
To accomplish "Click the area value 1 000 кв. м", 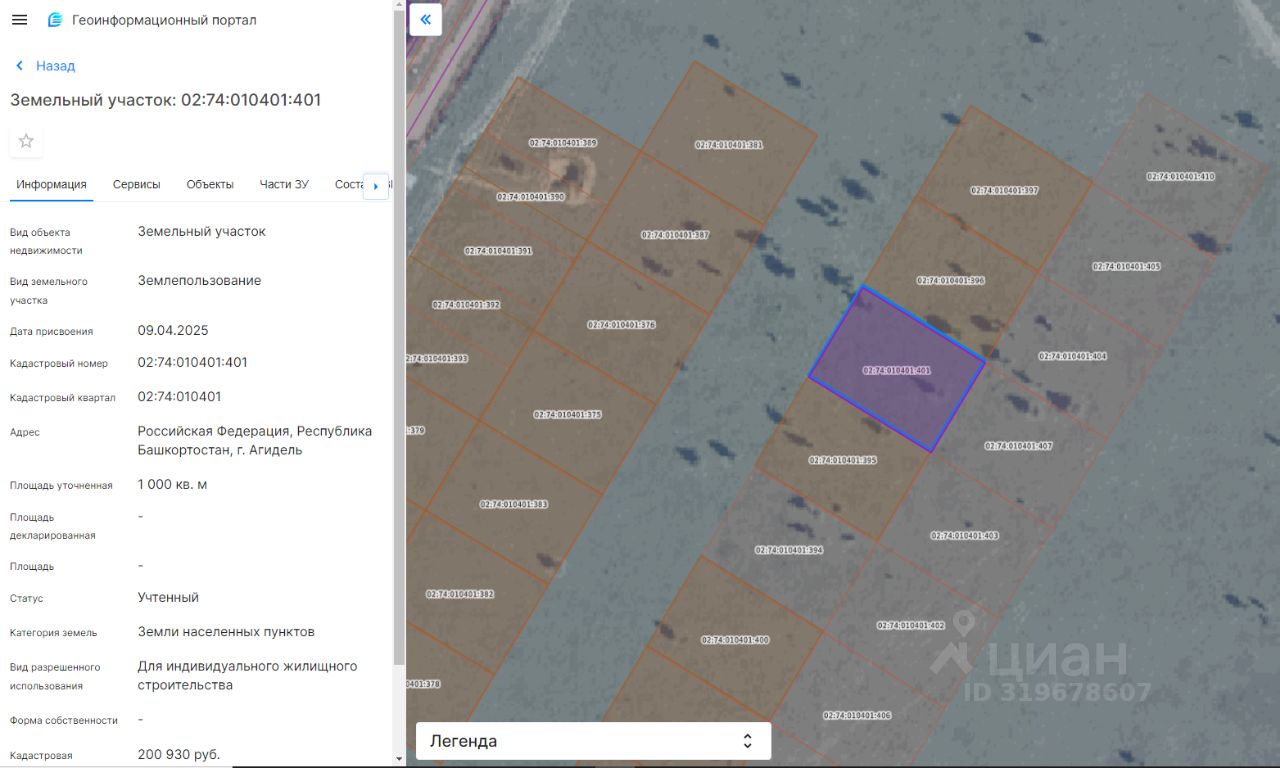I will click(x=173, y=484).
